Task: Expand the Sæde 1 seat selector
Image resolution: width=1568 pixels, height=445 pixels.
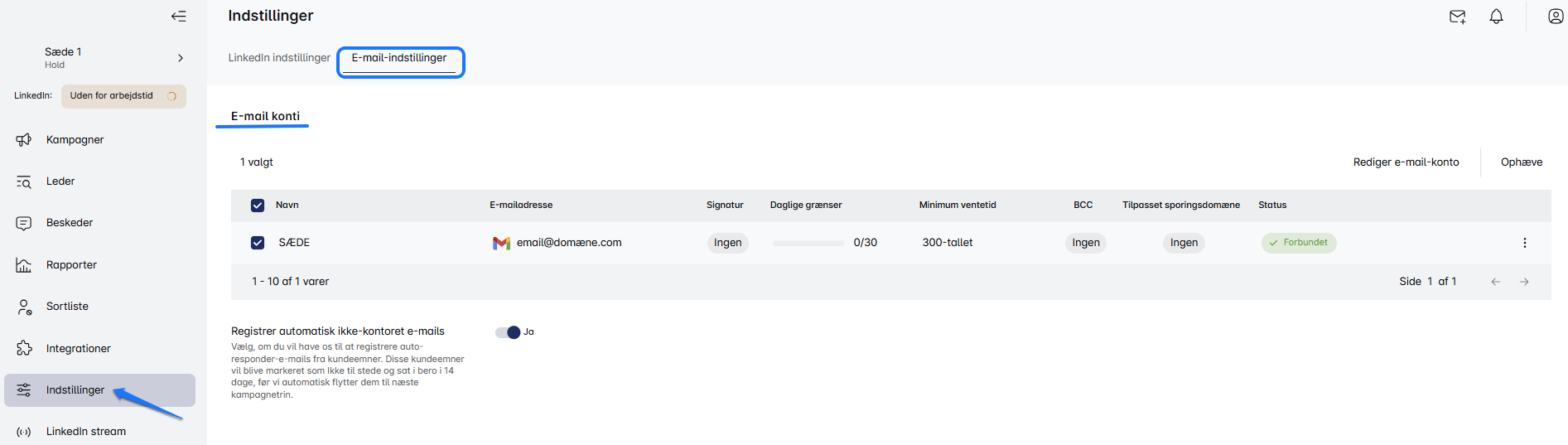Action: click(x=180, y=58)
